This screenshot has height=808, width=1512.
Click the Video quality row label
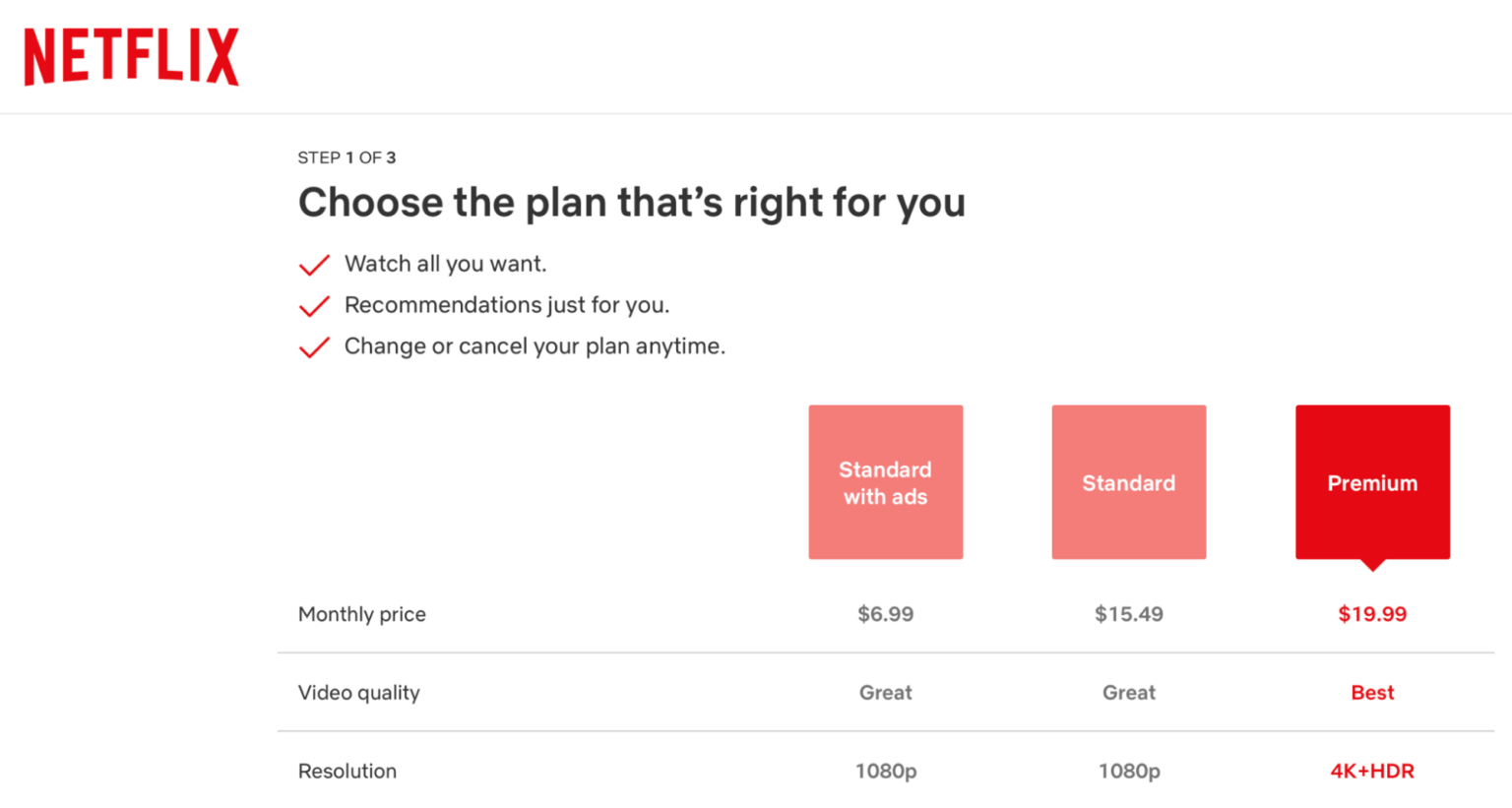359,692
